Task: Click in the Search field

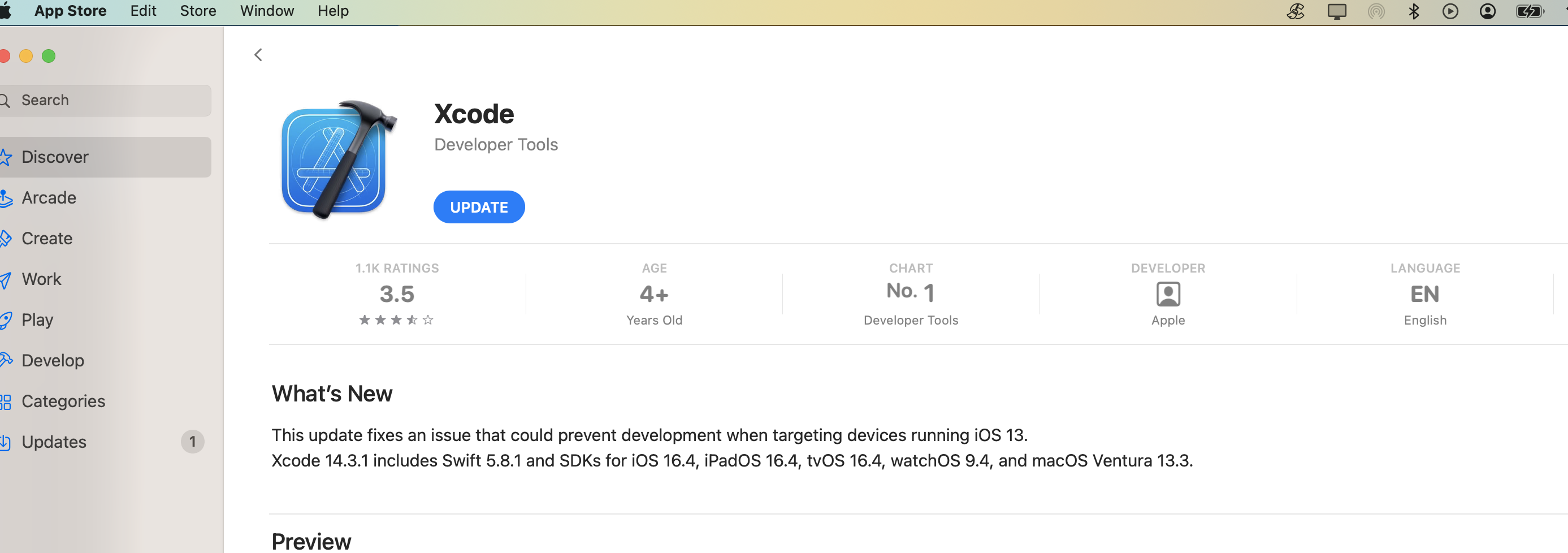Action: pyautogui.click(x=105, y=101)
